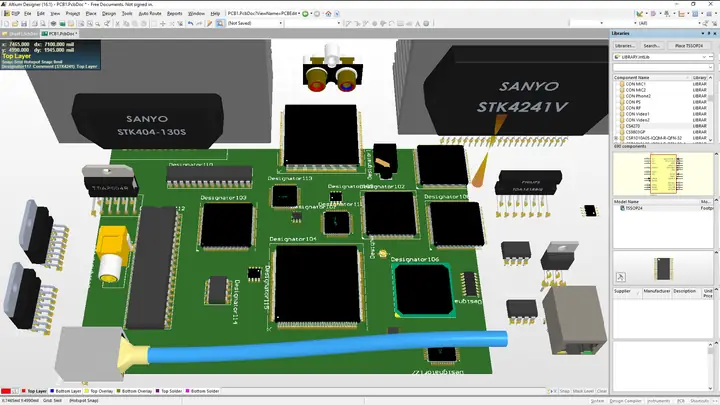The image size is (720, 405).
Task: Open the Reports menu
Action: click(x=174, y=14)
